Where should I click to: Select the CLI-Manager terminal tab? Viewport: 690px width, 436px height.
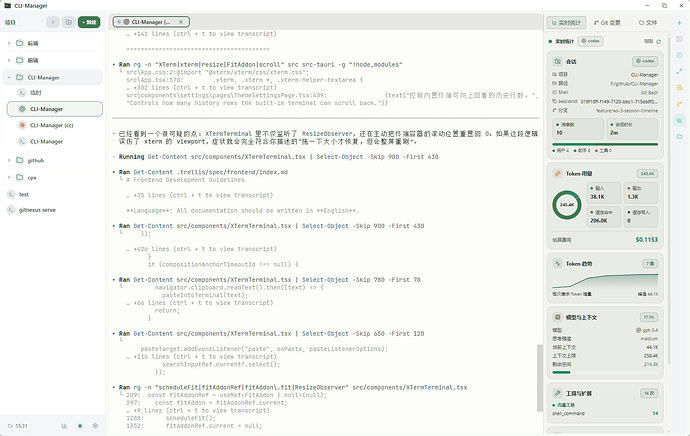151,22
